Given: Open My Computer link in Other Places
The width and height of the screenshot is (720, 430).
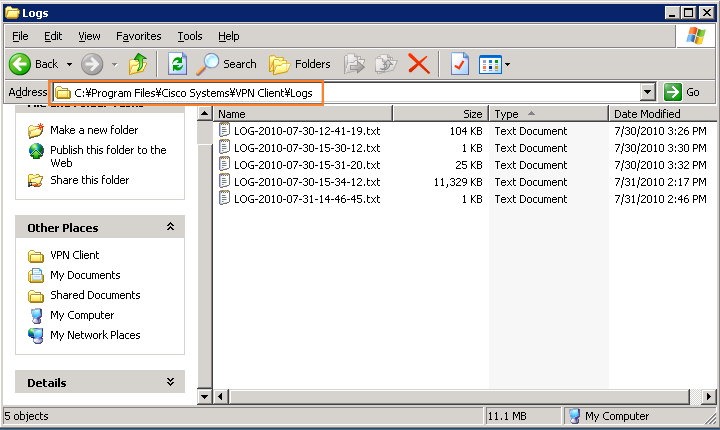Looking at the screenshot, I should (x=82, y=315).
